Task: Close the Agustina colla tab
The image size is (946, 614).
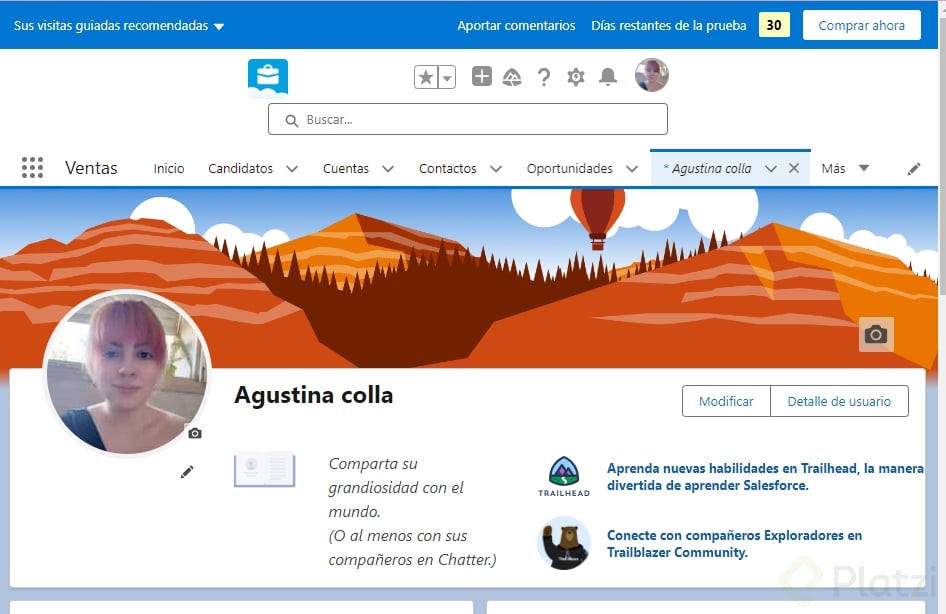Action: [x=794, y=168]
